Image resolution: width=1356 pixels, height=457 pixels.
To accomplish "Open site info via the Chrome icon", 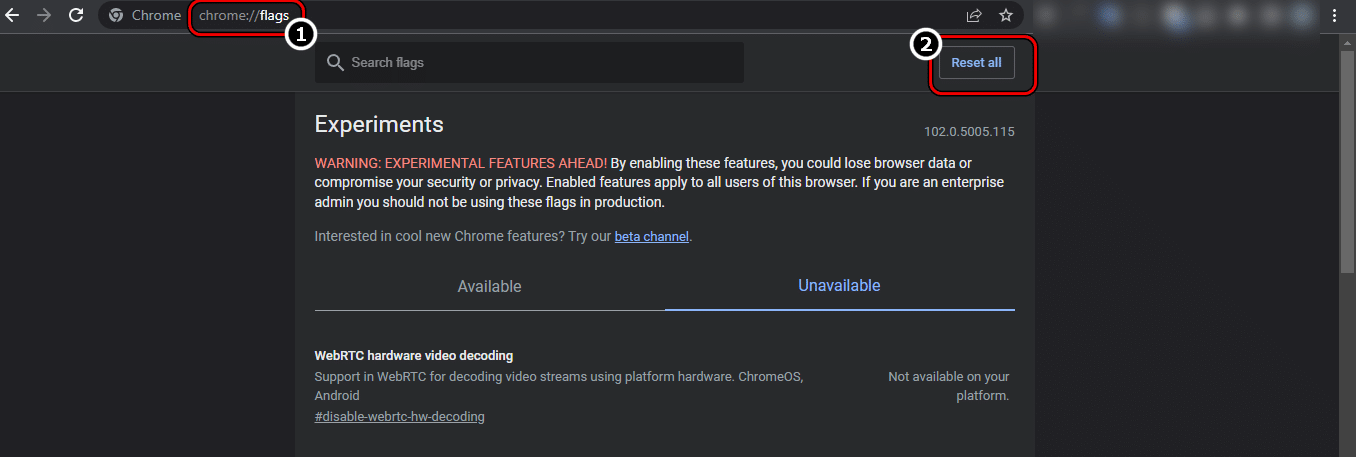I will 116,15.
